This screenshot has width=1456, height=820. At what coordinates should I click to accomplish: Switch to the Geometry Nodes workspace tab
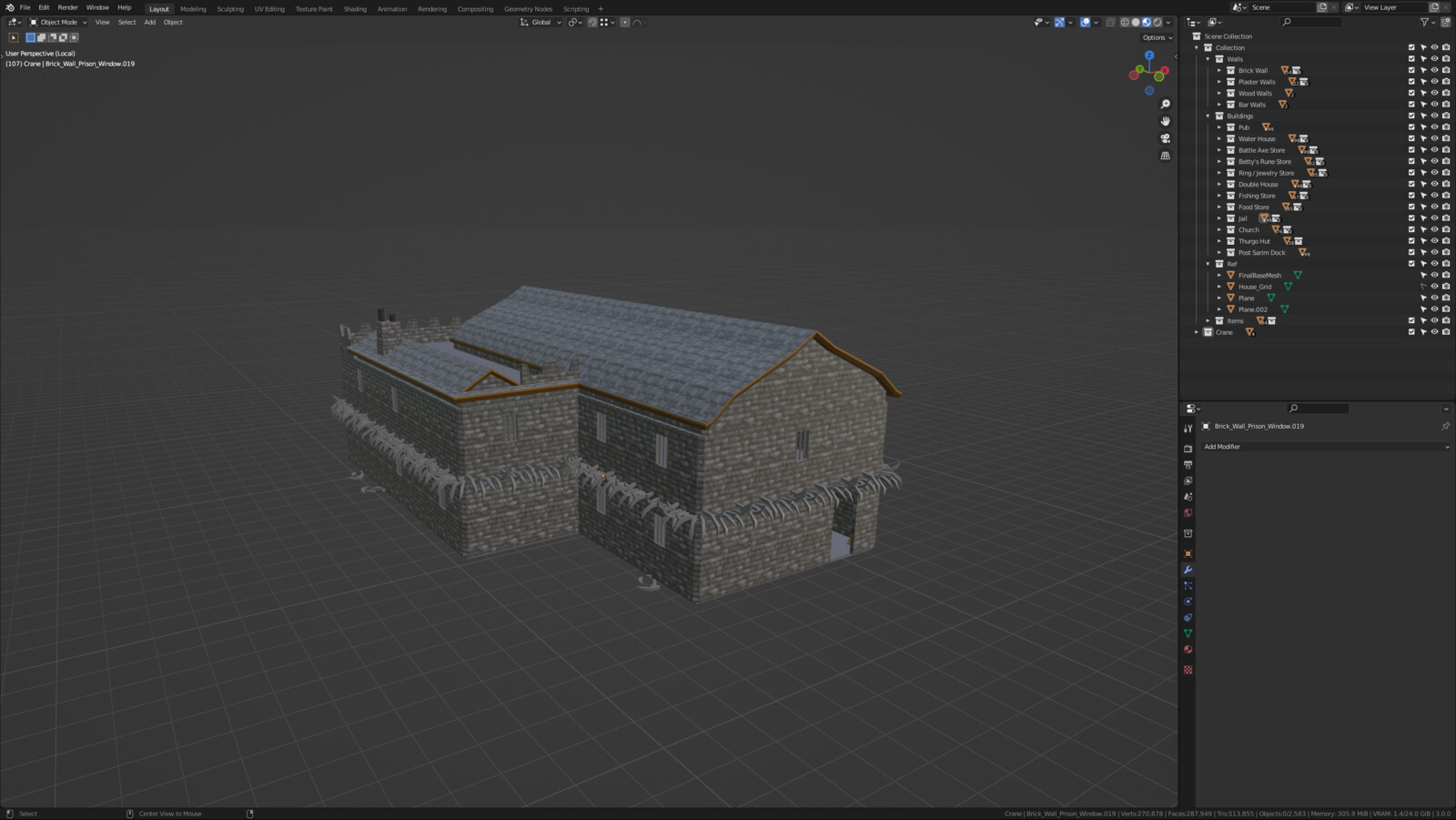coord(529,9)
